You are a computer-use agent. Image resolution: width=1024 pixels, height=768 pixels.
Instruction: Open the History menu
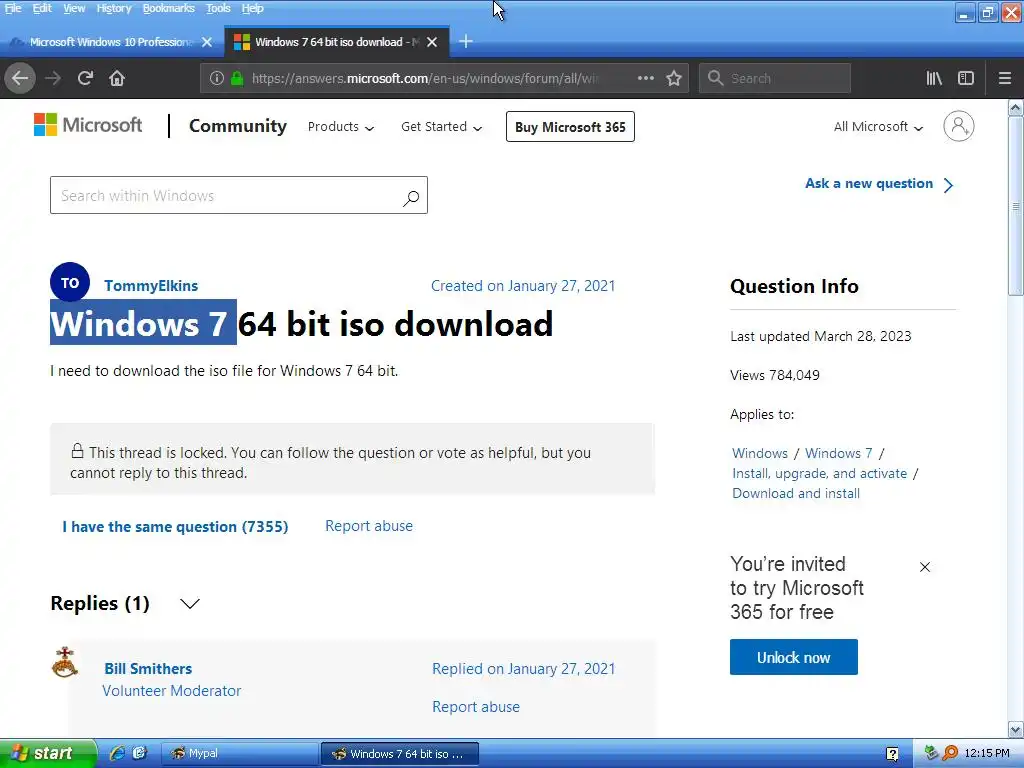click(x=114, y=8)
